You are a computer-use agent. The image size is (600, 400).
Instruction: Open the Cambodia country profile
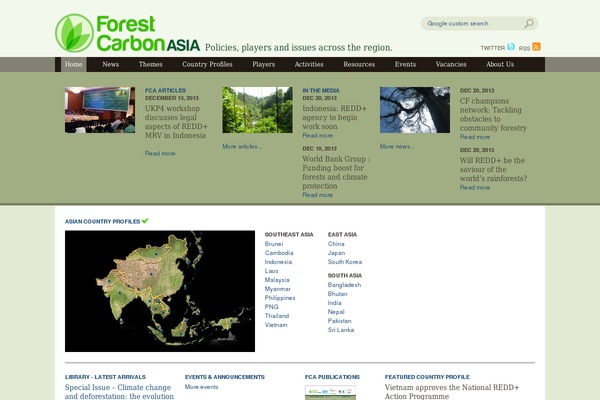[x=279, y=253]
